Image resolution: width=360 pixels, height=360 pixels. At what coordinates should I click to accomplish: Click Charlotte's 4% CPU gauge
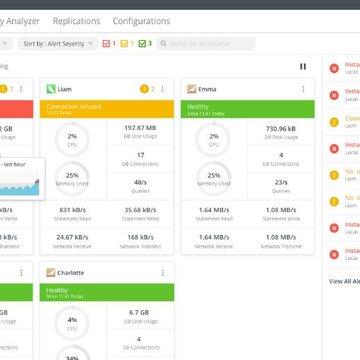point(72,323)
